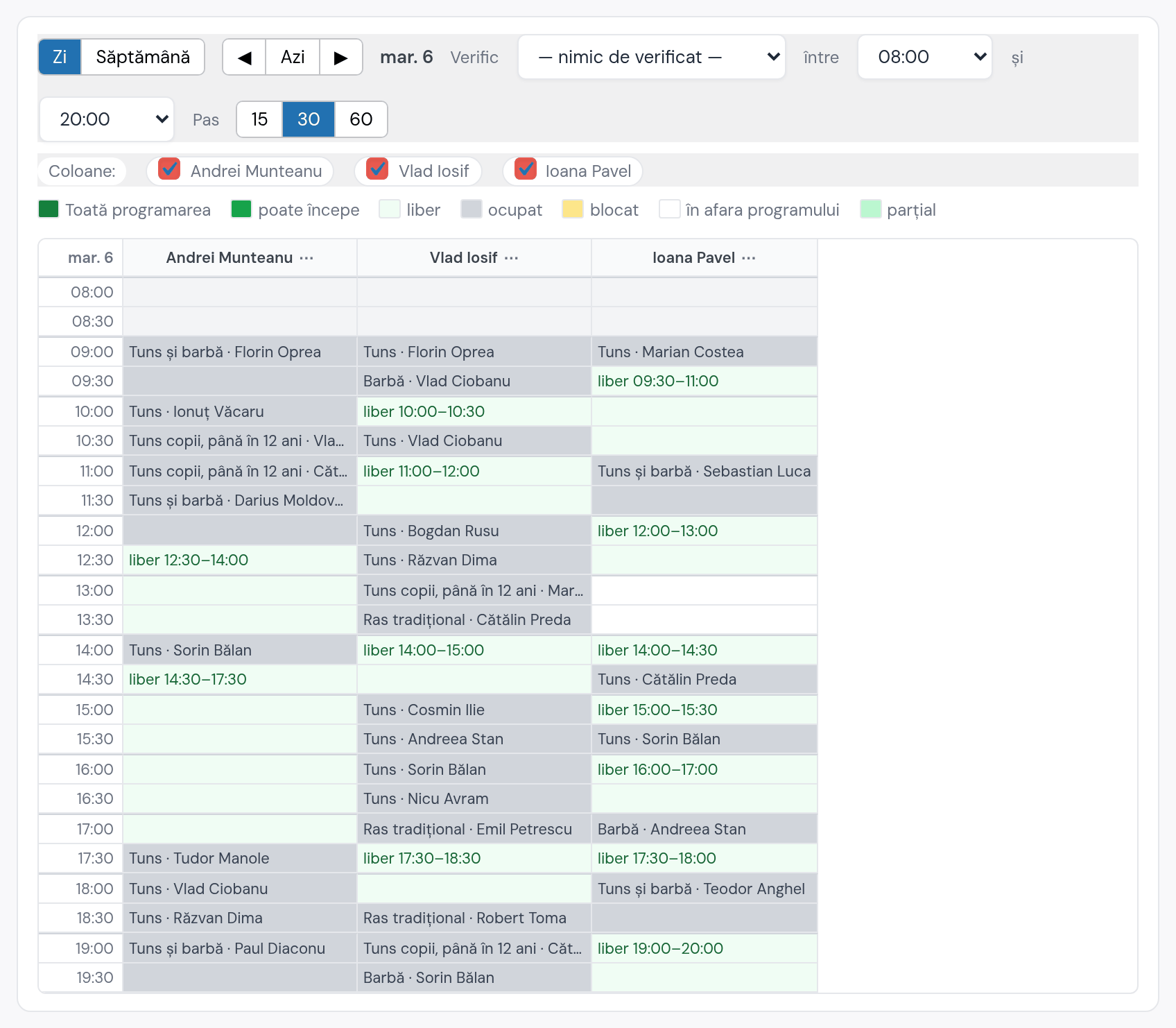Select free slot 'liber 12:30–14:00'

coord(240,560)
